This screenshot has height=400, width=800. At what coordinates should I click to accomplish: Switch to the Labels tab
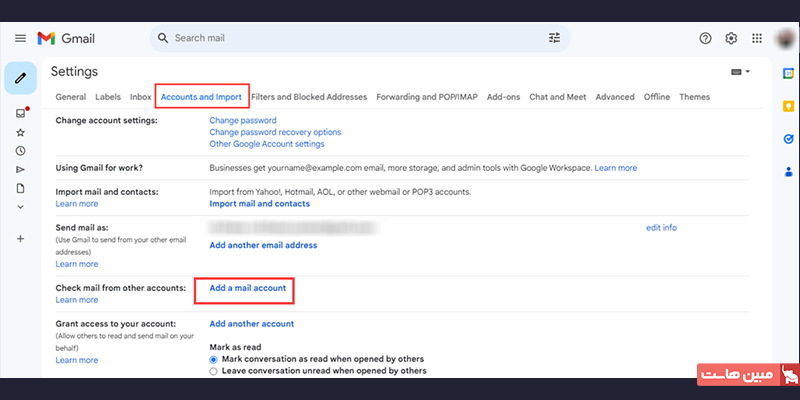click(x=108, y=97)
